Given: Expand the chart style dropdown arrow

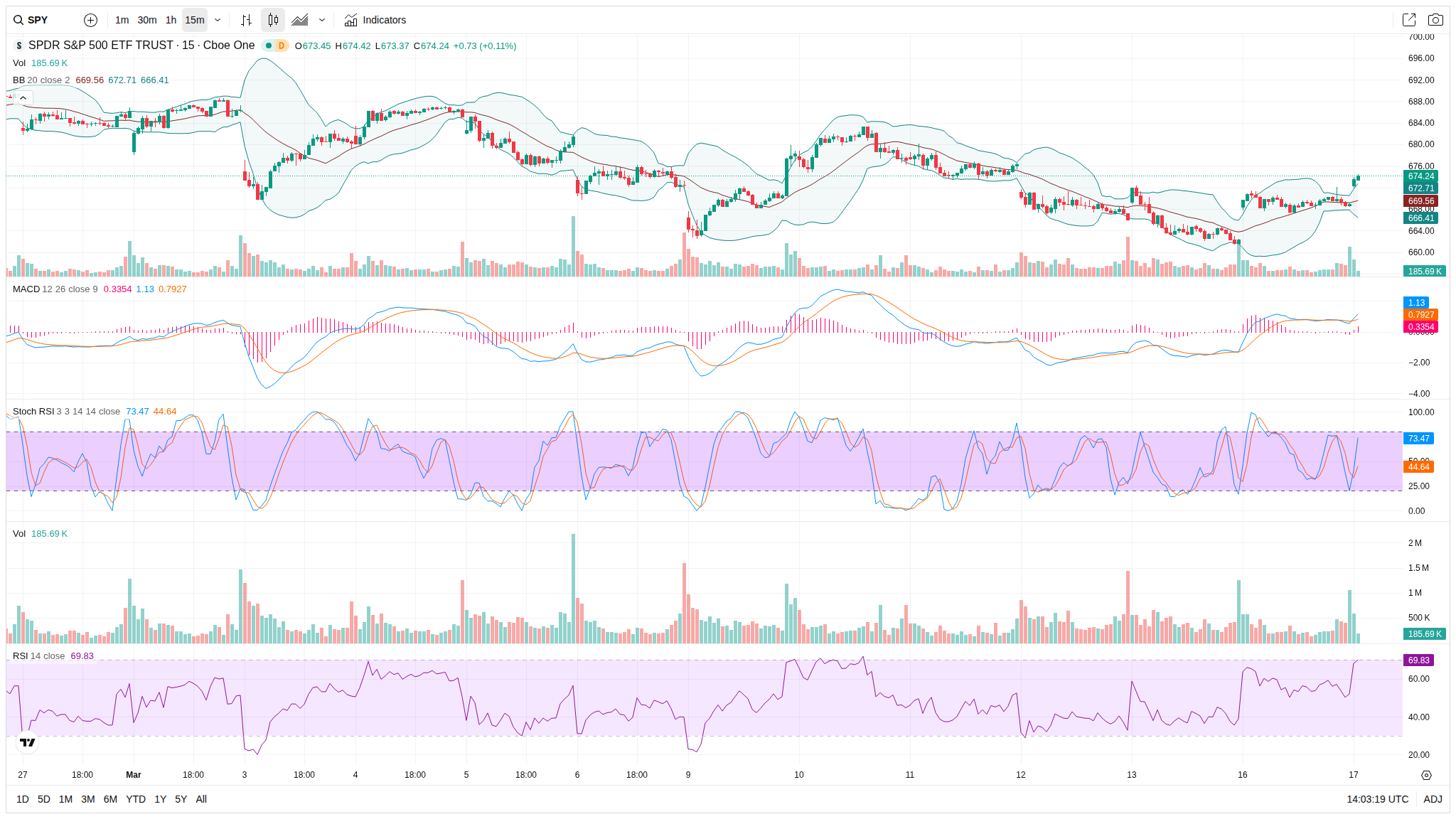Looking at the screenshot, I should 322,20.
